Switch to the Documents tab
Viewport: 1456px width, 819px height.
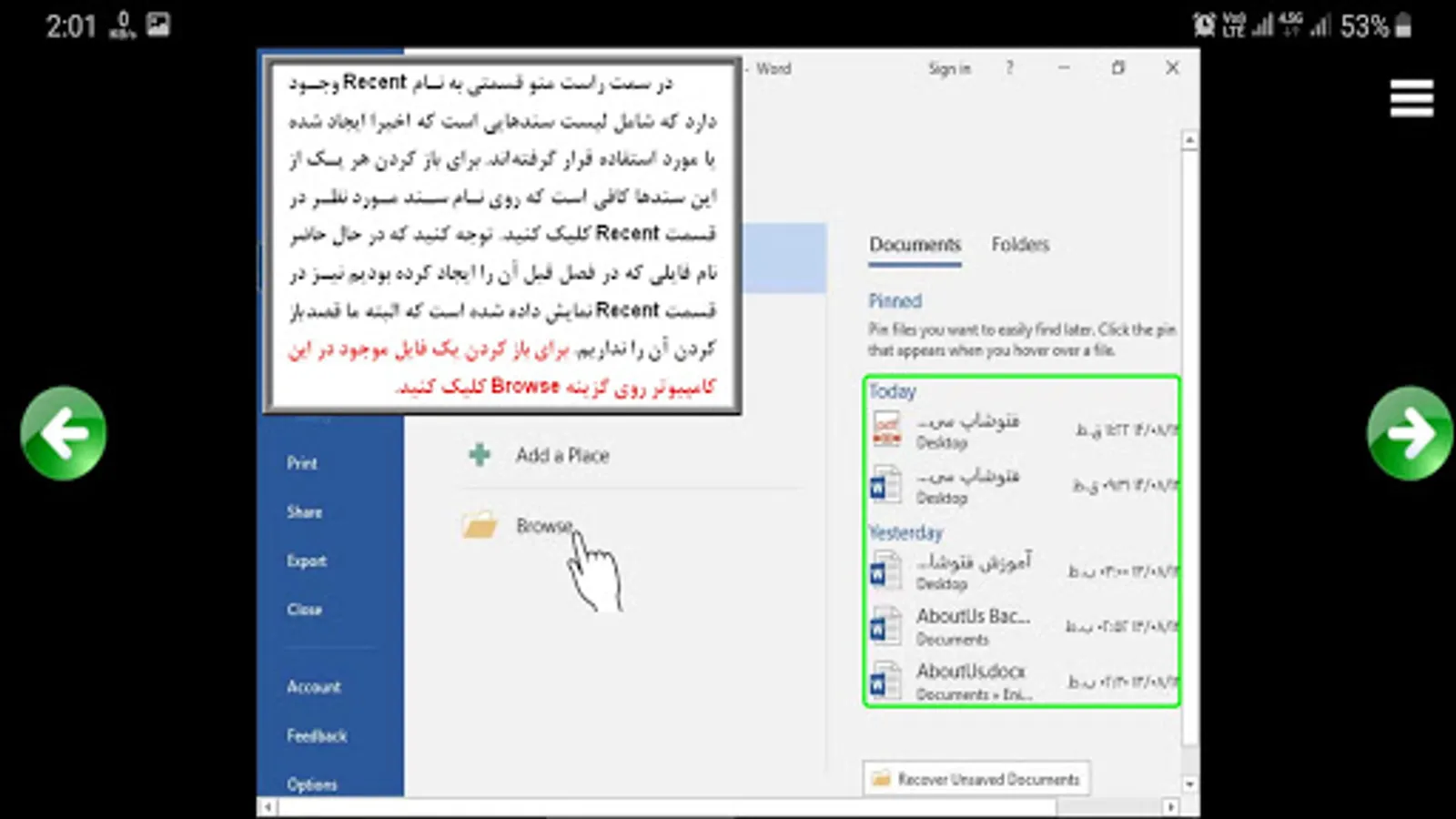coord(915,245)
